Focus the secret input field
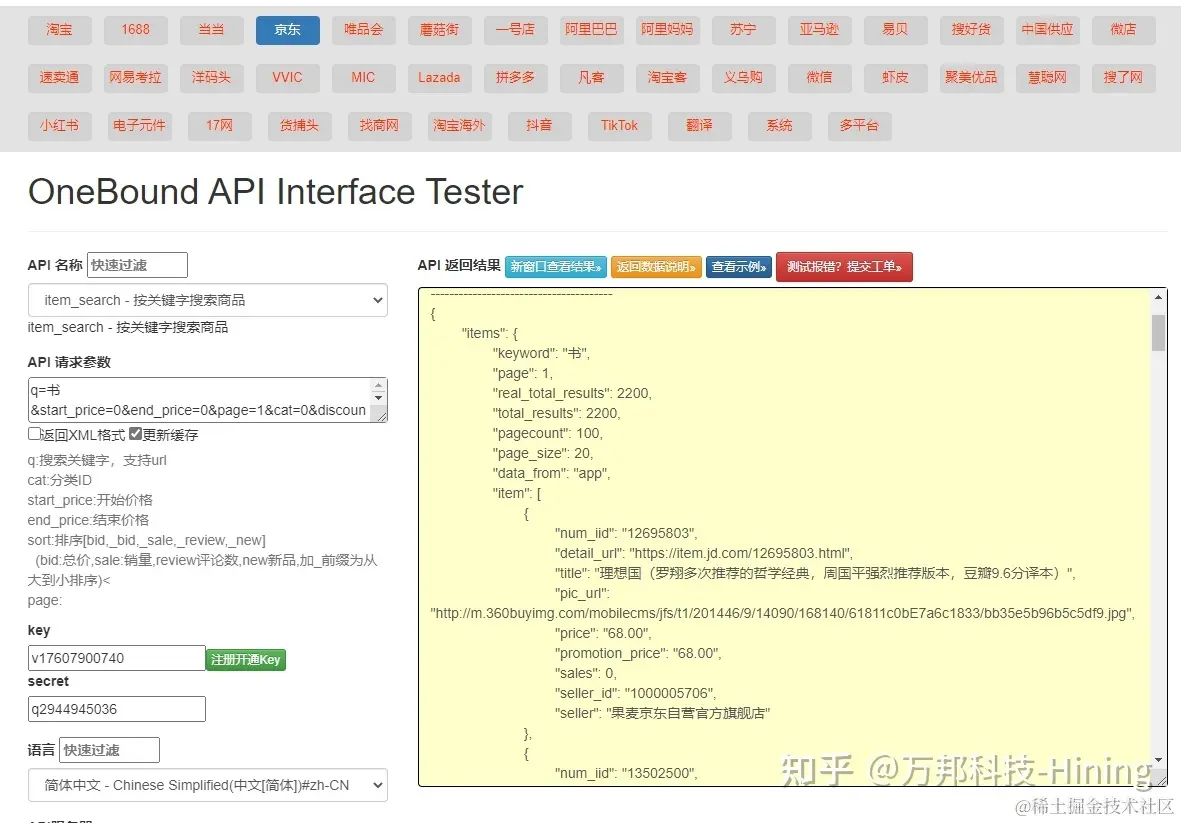 (x=117, y=709)
